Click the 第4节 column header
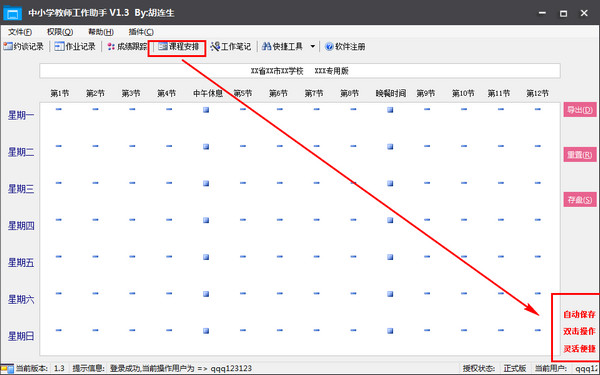The width and height of the screenshot is (600, 375). [x=166, y=93]
